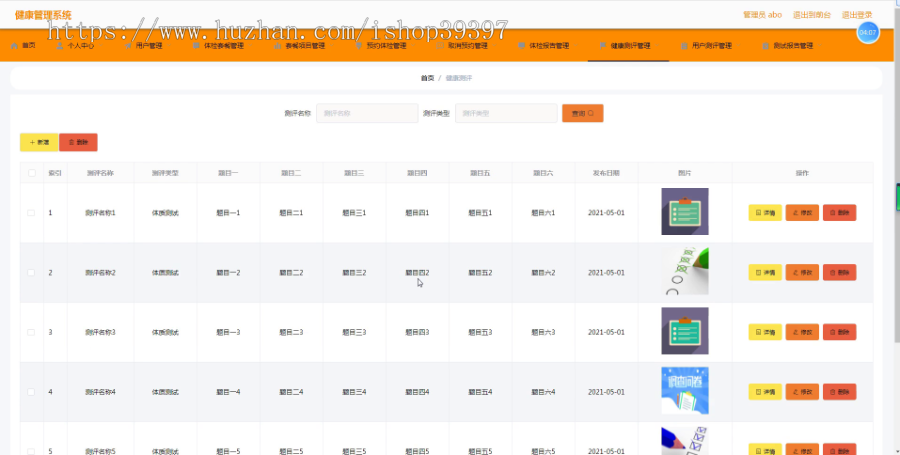This screenshot has height=455, width=900.
Task: Open the clipboard thumbnail in row 3
Action: pos(685,331)
